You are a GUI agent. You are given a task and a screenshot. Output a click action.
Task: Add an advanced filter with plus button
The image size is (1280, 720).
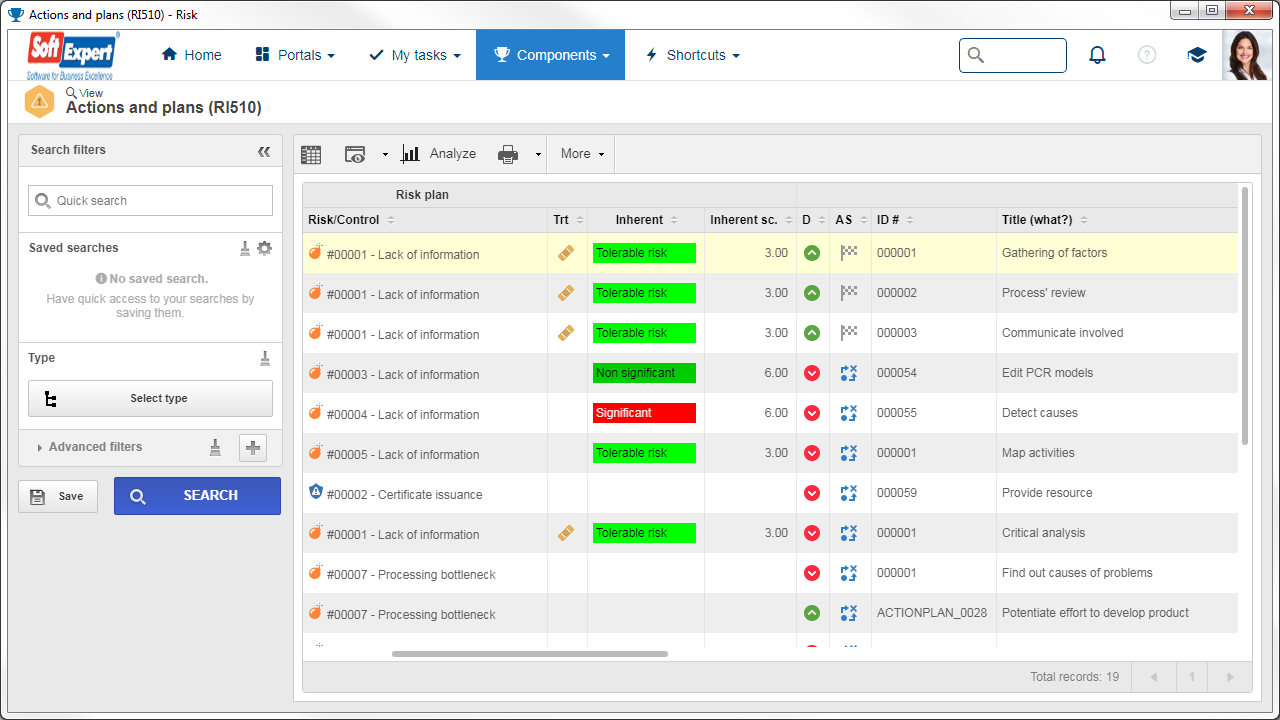tap(253, 448)
